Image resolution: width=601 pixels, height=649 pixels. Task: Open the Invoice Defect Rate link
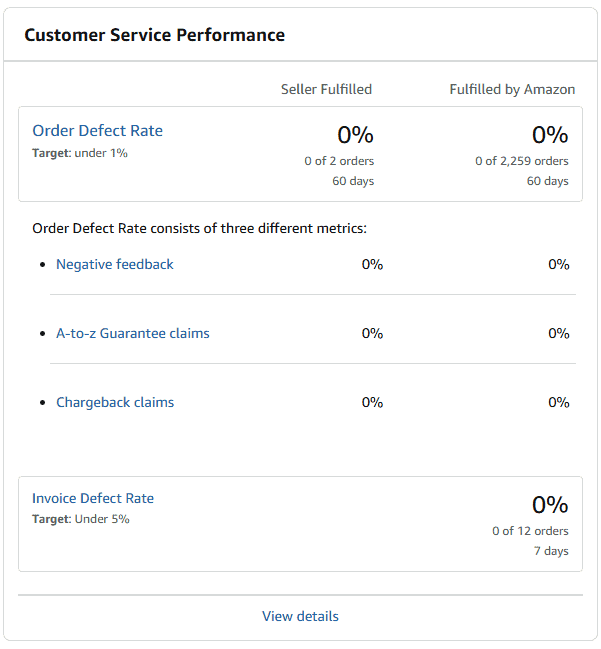pos(93,498)
